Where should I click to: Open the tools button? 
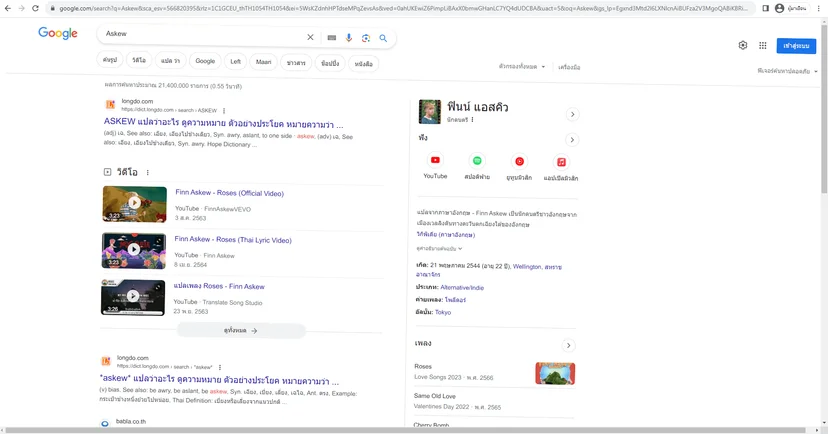[x=569, y=67]
